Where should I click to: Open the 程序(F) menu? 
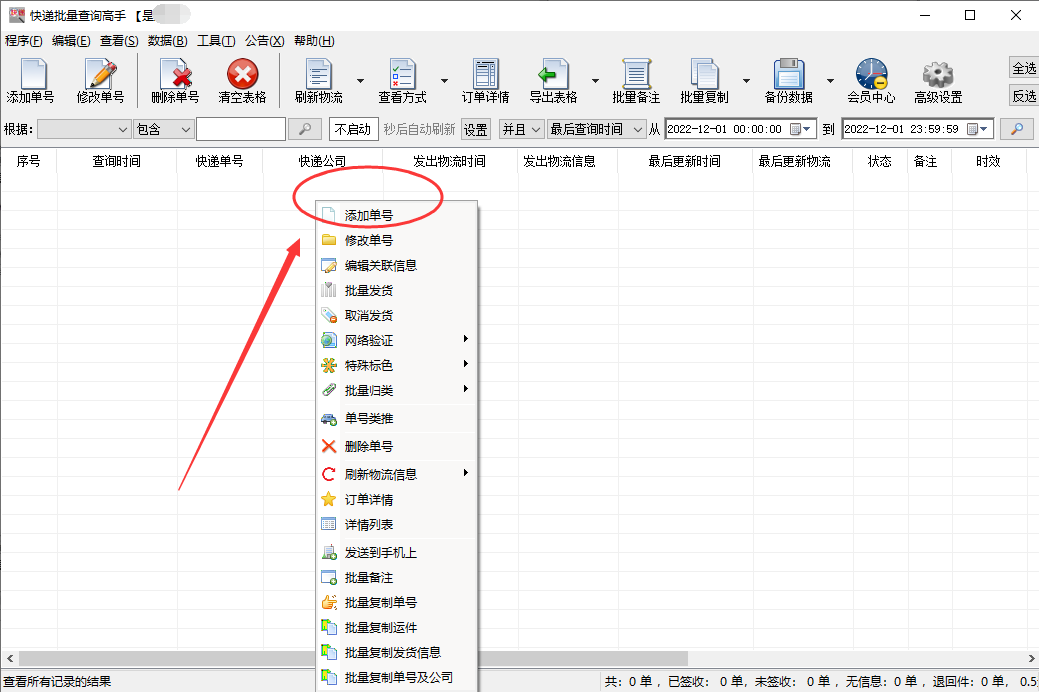[24, 41]
